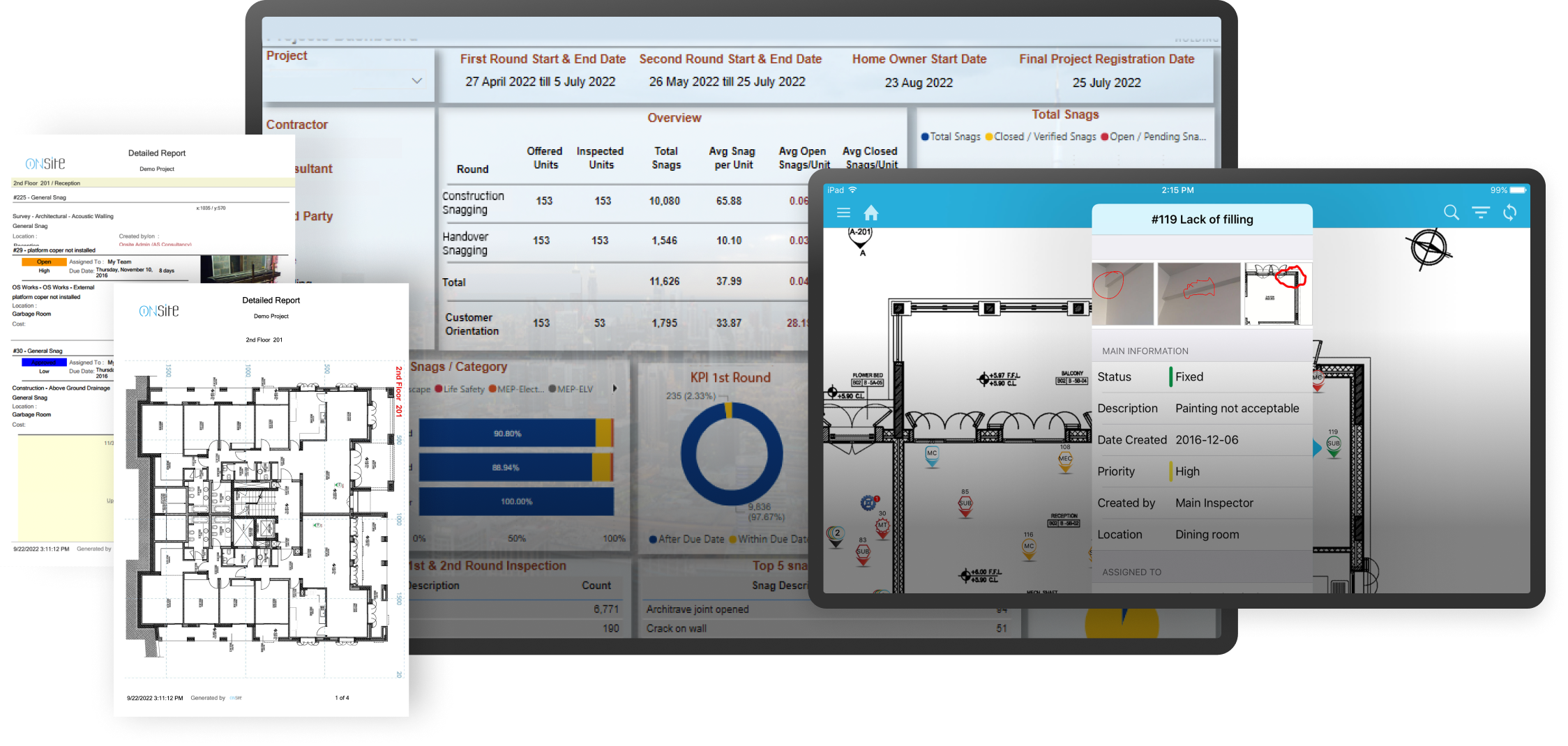Select the 100.00% bar in the category chart
Image resolution: width=1568 pixels, height=746 pixels.
[x=516, y=501]
